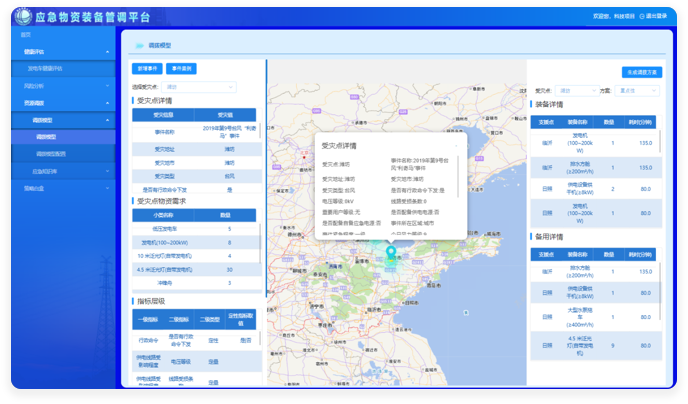
Task: Click the 生成调度方案 button
Action: click(641, 72)
